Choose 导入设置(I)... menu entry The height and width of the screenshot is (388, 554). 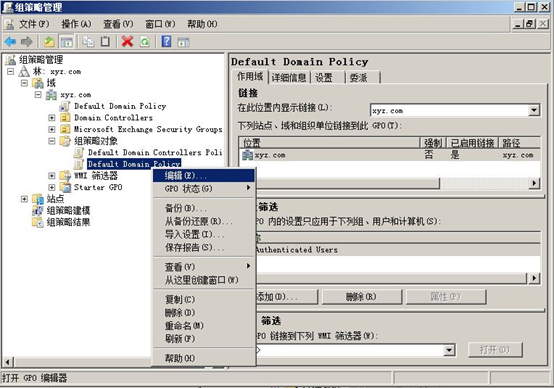tap(204, 234)
